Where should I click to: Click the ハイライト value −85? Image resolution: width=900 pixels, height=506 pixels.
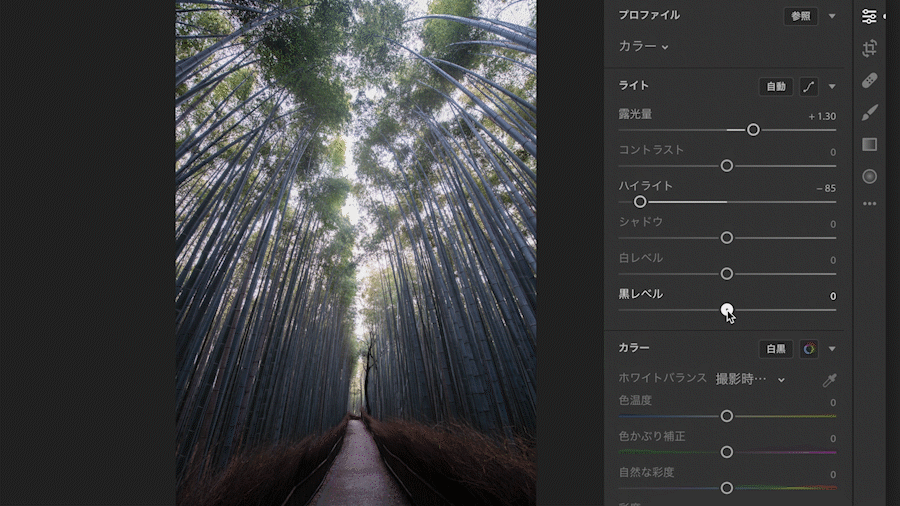[x=826, y=188]
